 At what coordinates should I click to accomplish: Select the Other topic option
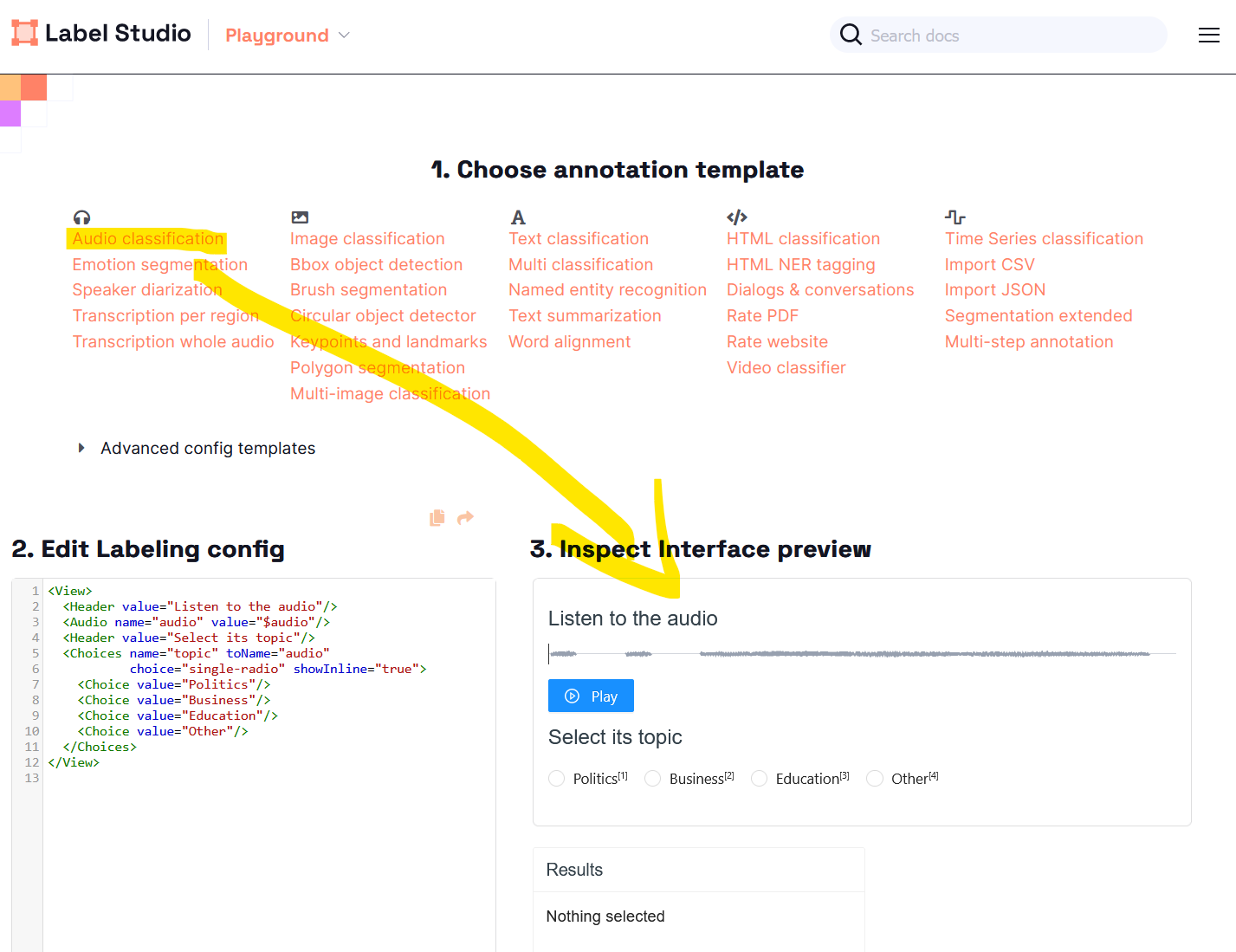875,778
